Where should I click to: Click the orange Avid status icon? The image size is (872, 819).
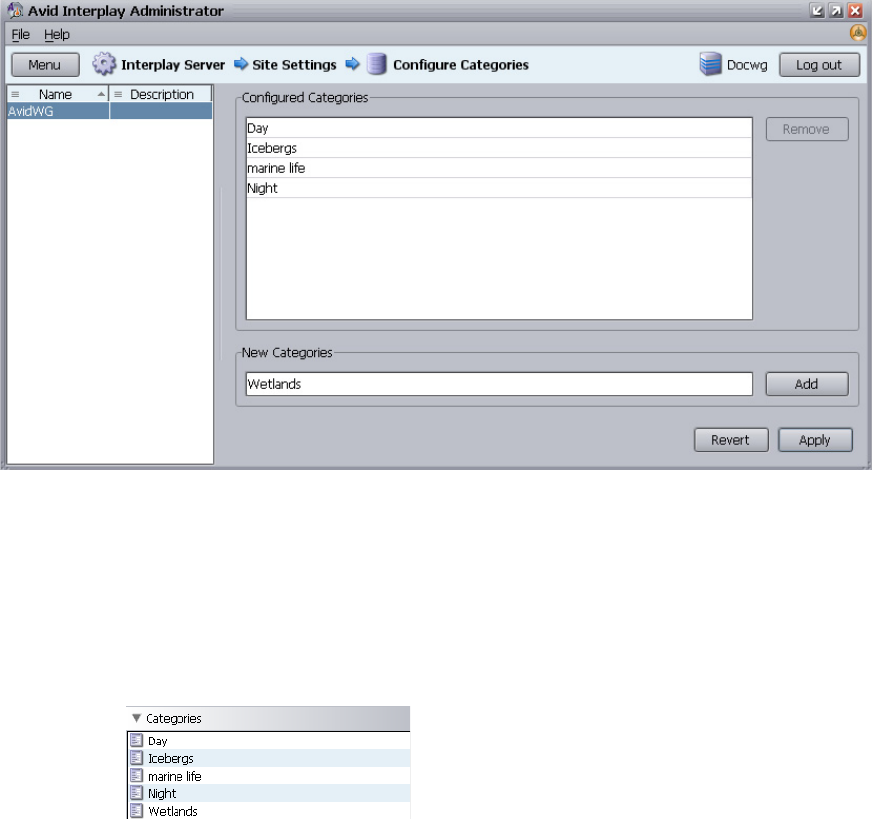pyautogui.click(x=858, y=33)
